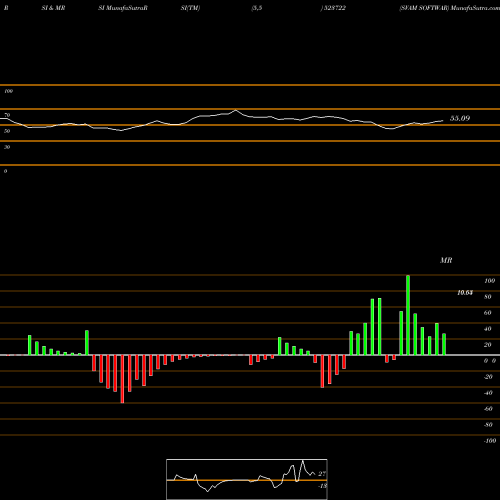Click the MR indicator title label

coord(446,260)
